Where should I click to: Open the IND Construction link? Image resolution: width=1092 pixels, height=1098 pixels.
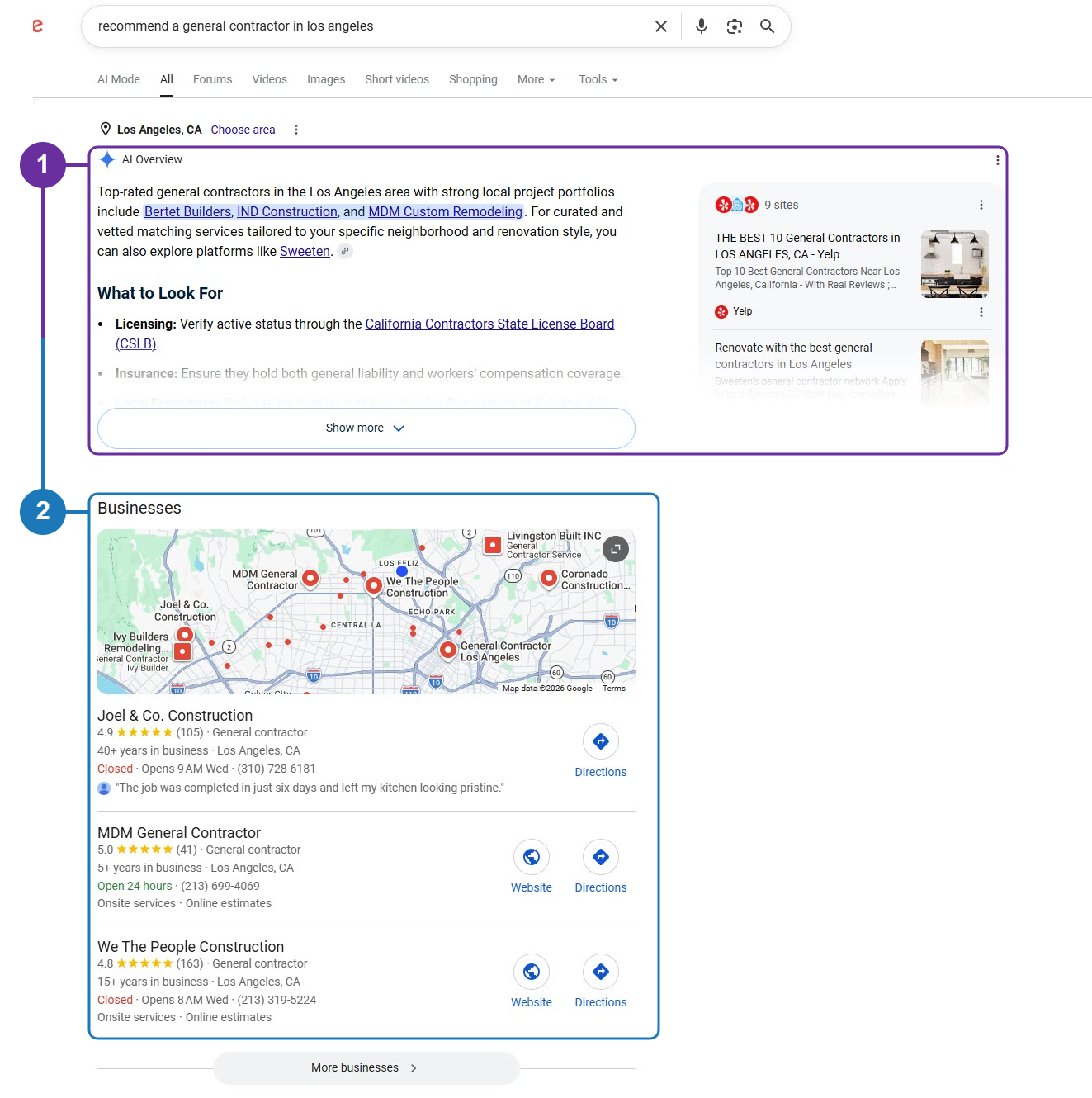point(287,211)
